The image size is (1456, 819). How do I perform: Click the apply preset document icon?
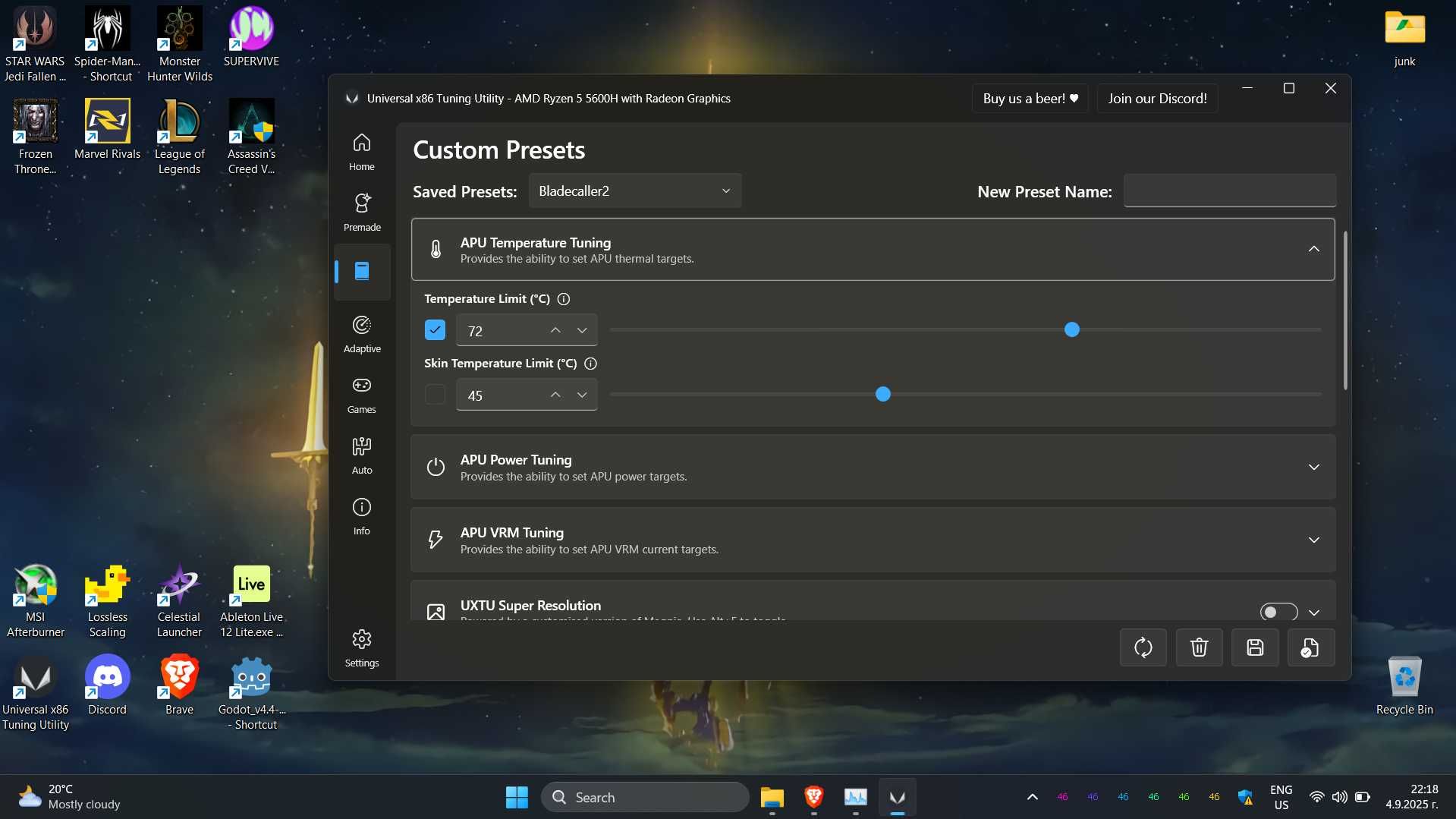point(1311,647)
